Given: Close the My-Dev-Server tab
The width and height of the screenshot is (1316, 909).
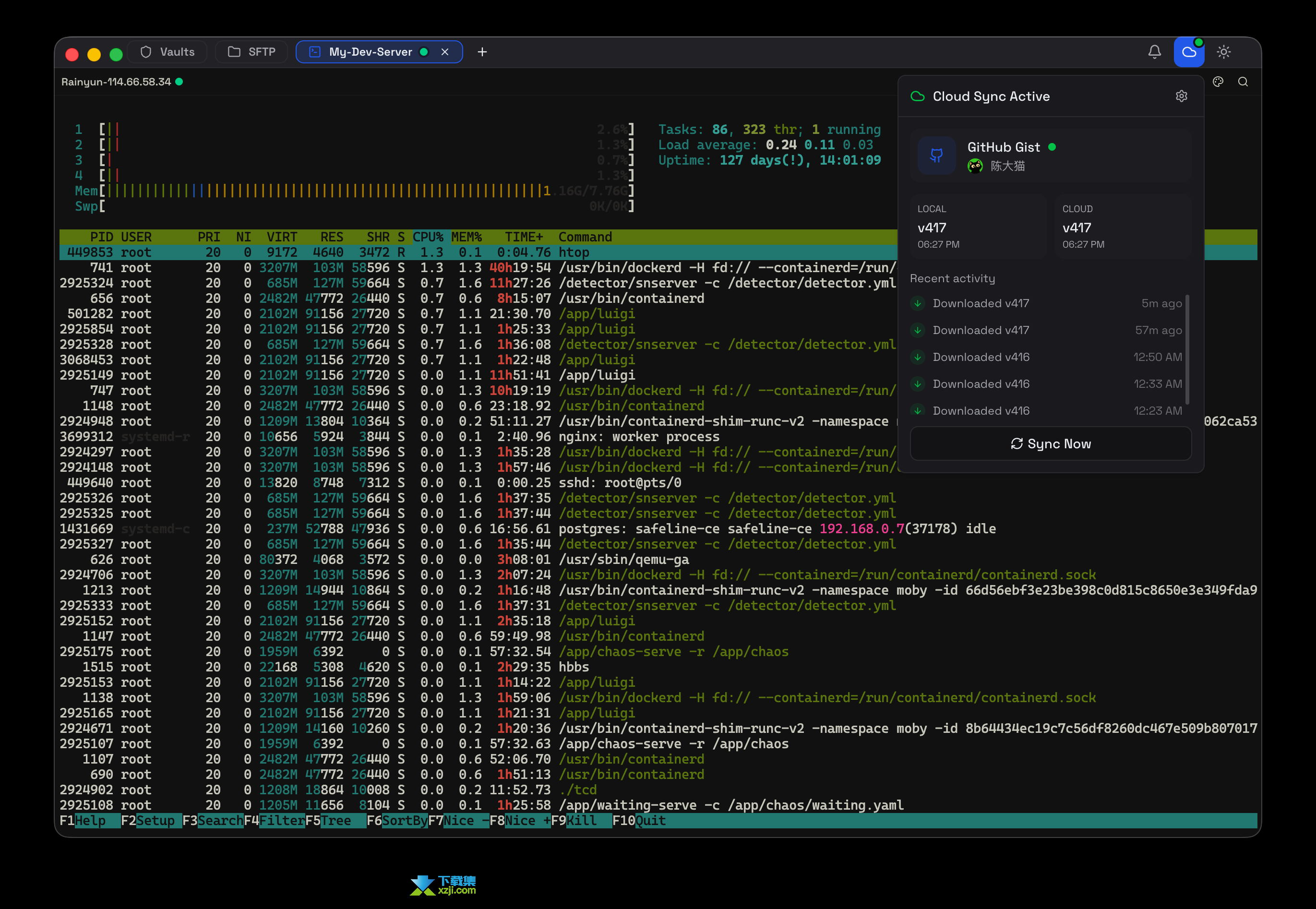Looking at the screenshot, I should click(x=445, y=52).
